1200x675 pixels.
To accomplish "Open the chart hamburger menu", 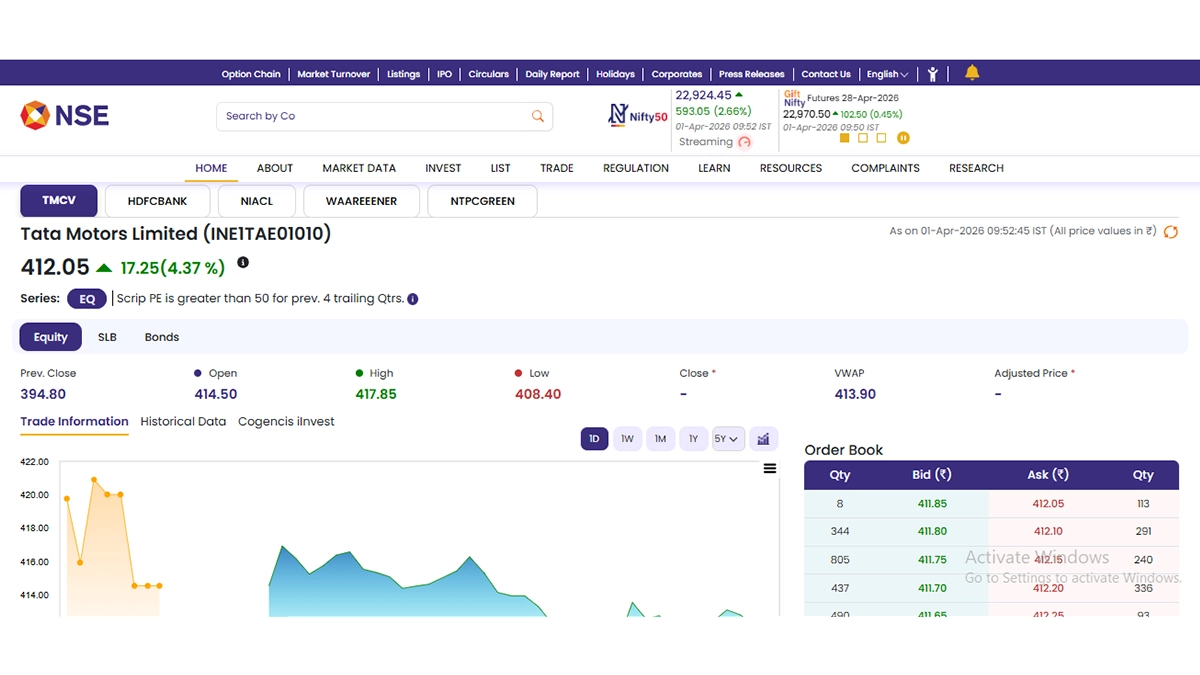I will click(x=770, y=468).
